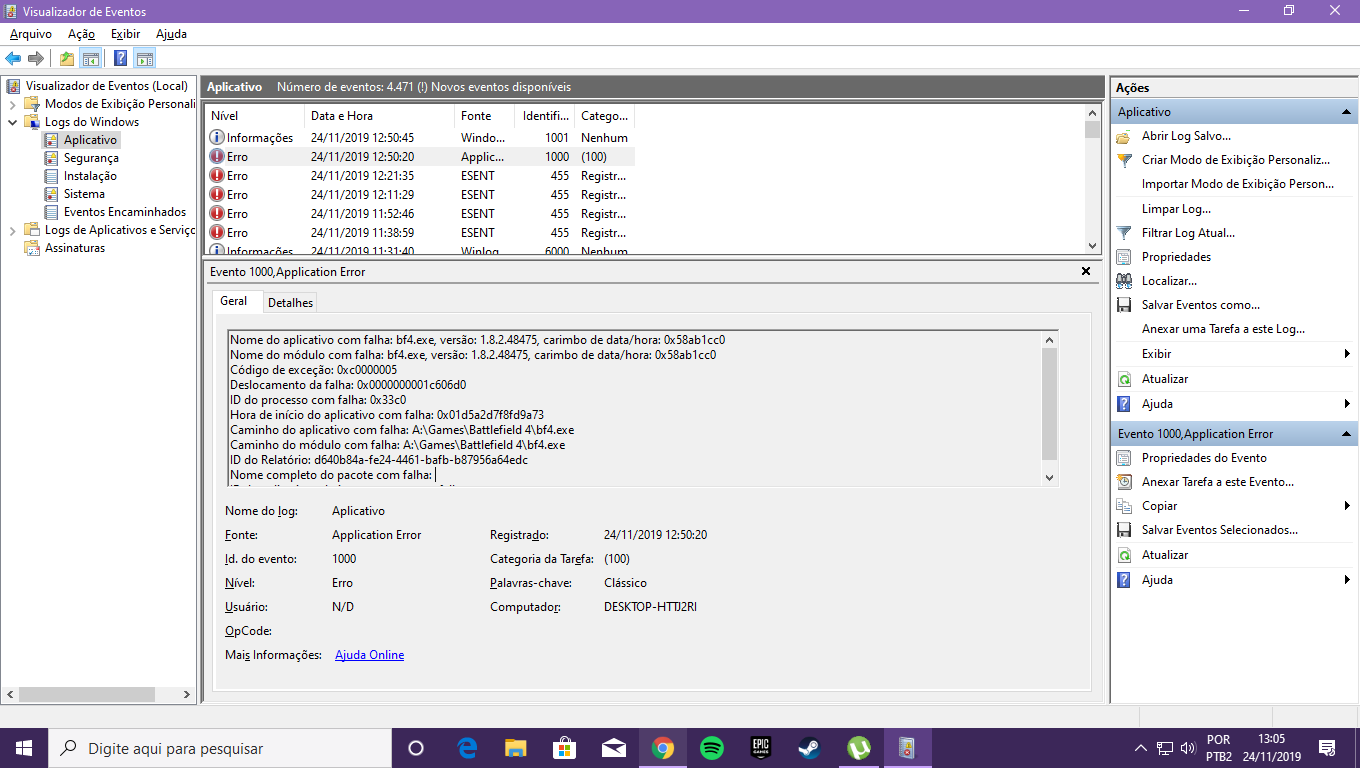Click Salvar Eventos como action

click(1201, 305)
